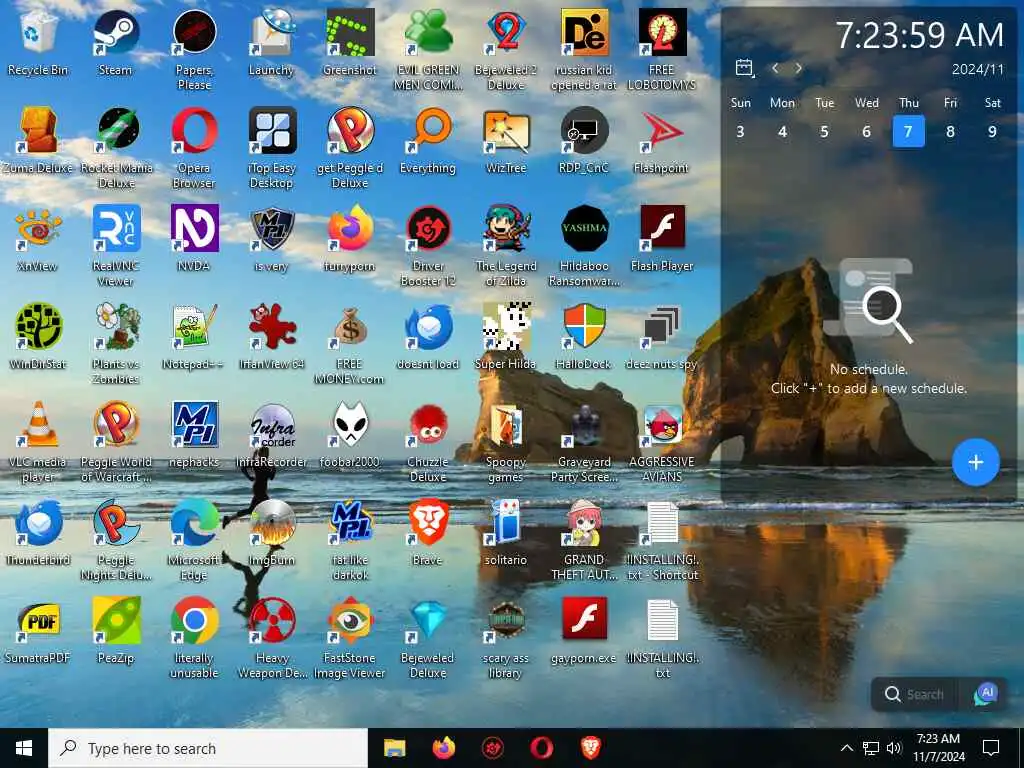Launch Firefox from the taskbar

click(443, 748)
